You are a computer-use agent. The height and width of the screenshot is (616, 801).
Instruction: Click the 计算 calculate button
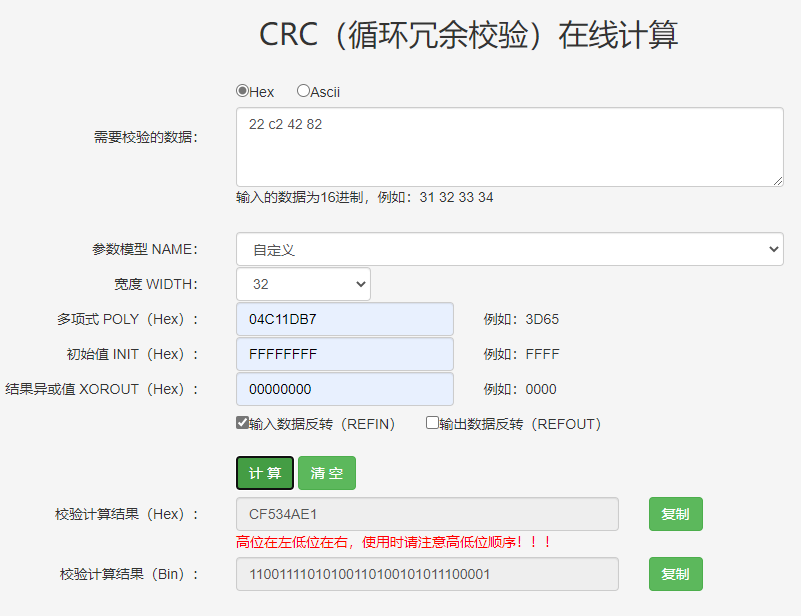point(264,472)
